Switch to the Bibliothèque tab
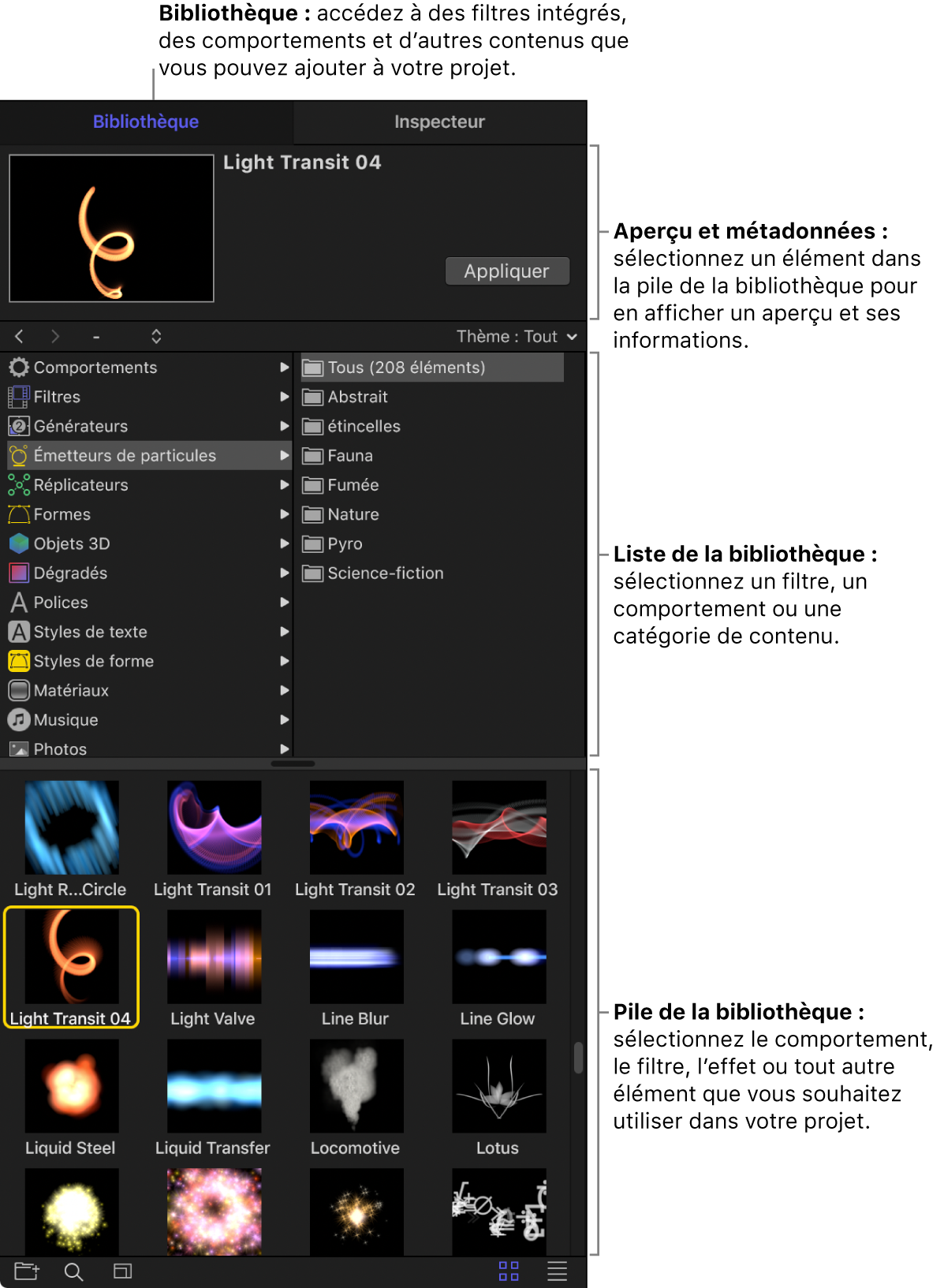The width and height of the screenshot is (944, 1288). click(146, 122)
